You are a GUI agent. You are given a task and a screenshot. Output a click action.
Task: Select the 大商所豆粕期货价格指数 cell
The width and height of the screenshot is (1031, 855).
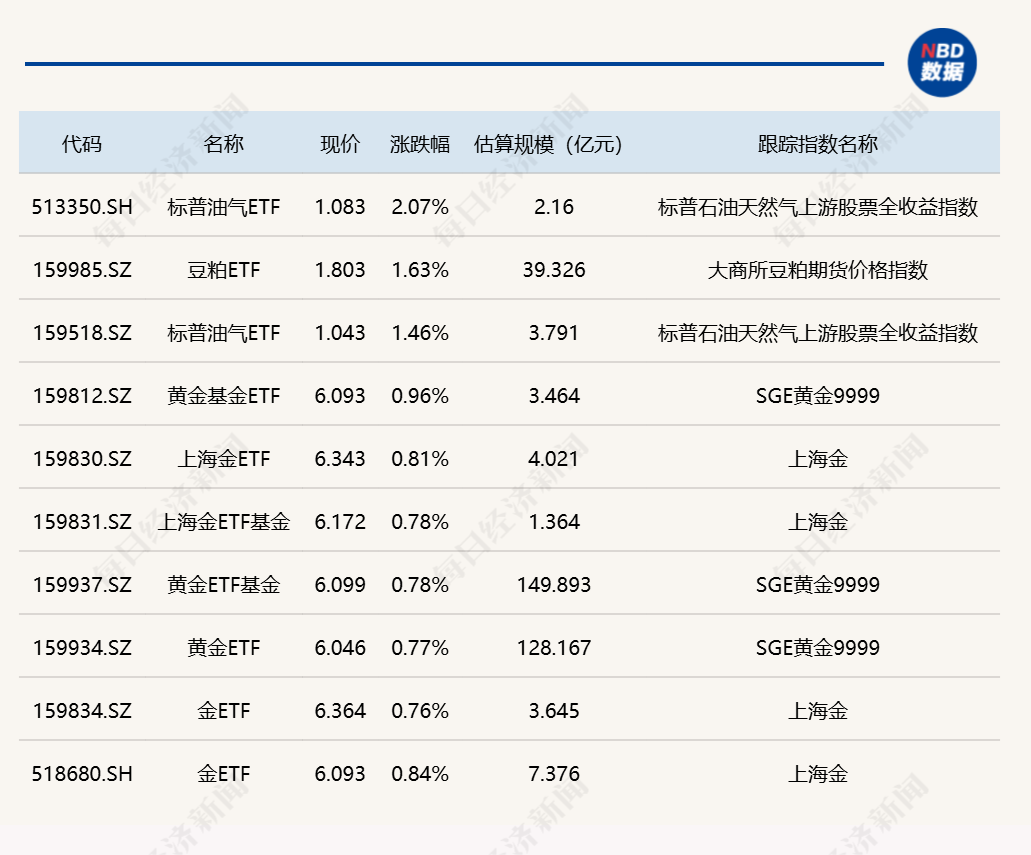coord(817,270)
